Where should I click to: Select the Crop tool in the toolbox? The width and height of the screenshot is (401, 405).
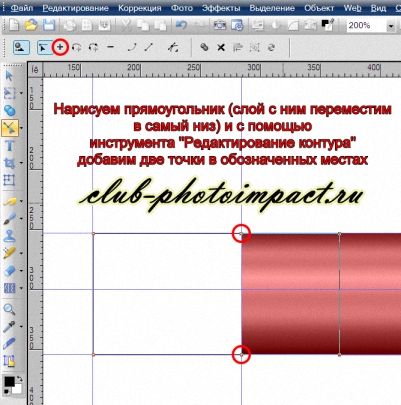click(9, 163)
